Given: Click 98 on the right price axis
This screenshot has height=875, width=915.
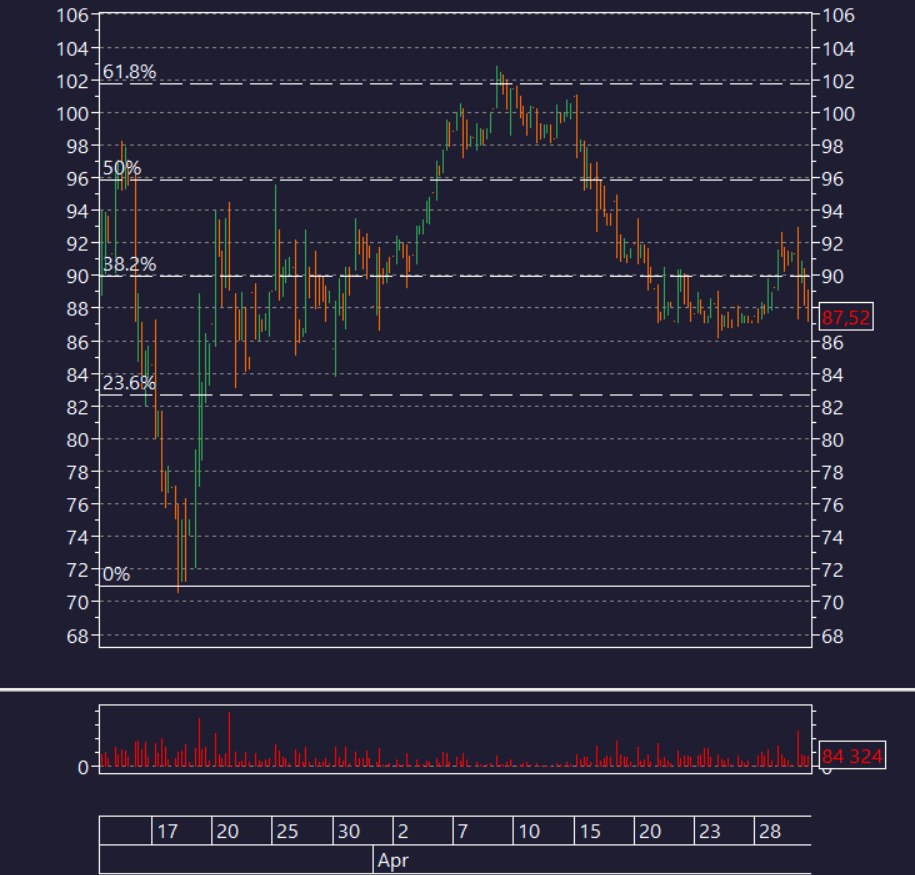Looking at the screenshot, I should [x=833, y=147].
